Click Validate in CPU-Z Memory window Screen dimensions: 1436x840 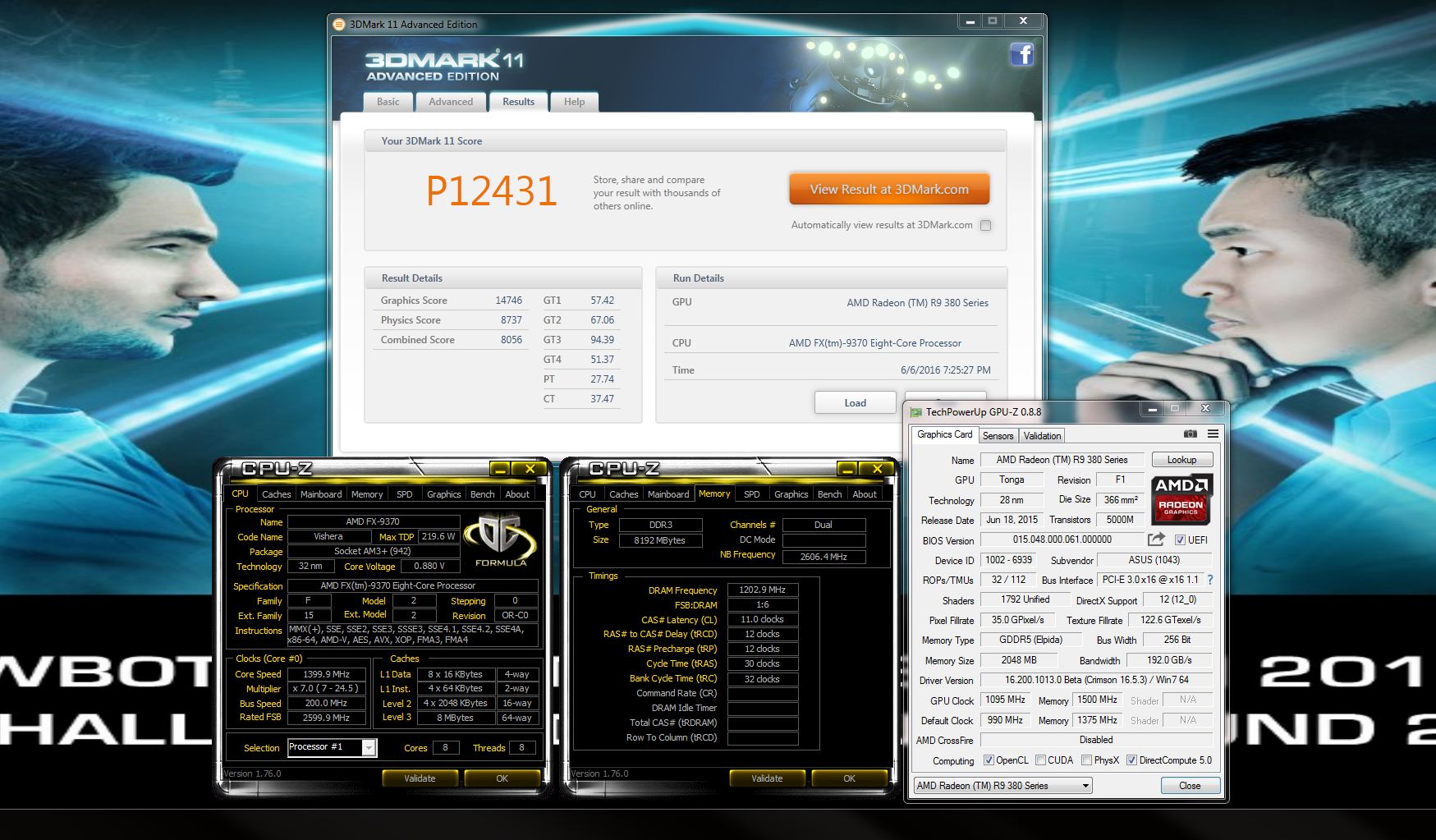pyautogui.click(x=767, y=778)
